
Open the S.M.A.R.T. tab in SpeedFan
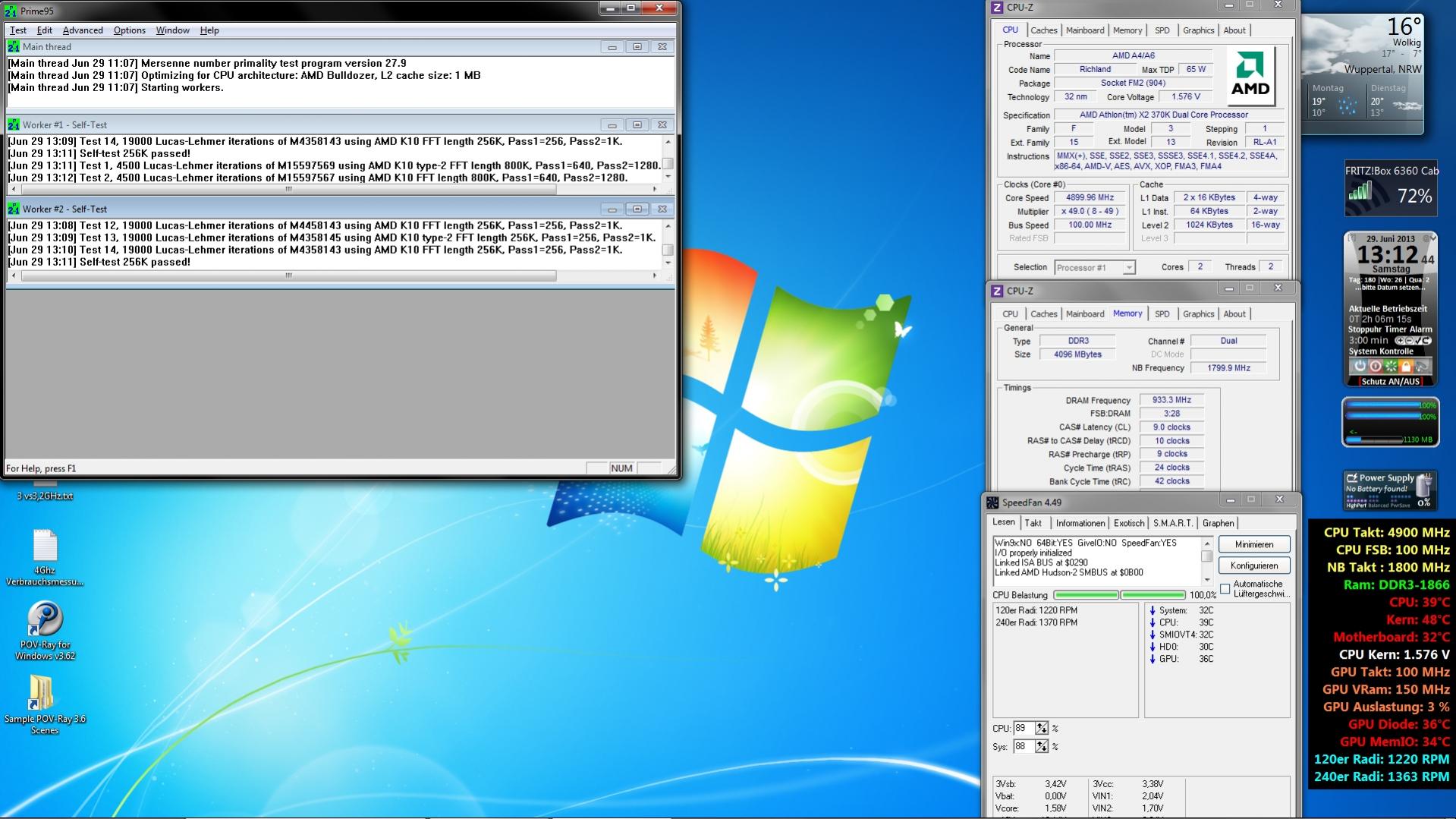1173,523
